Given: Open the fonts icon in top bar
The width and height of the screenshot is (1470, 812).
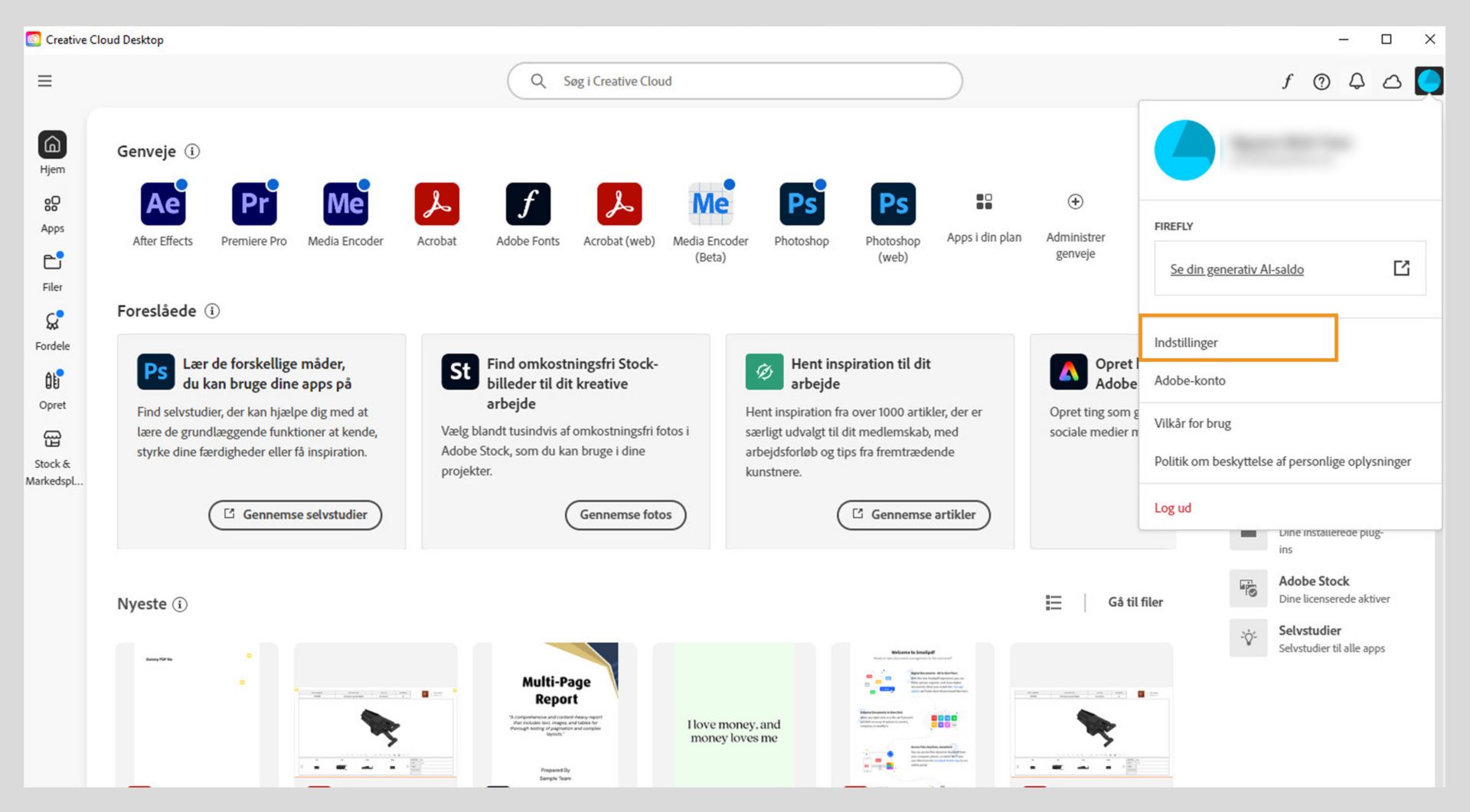Looking at the screenshot, I should coord(1288,81).
